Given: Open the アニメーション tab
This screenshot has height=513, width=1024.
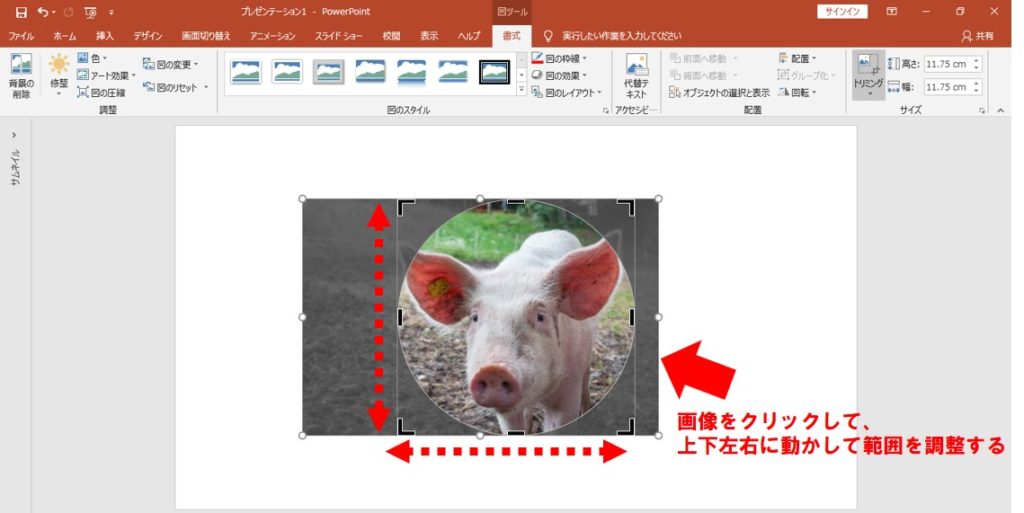Looking at the screenshot, I should (273, 35).
